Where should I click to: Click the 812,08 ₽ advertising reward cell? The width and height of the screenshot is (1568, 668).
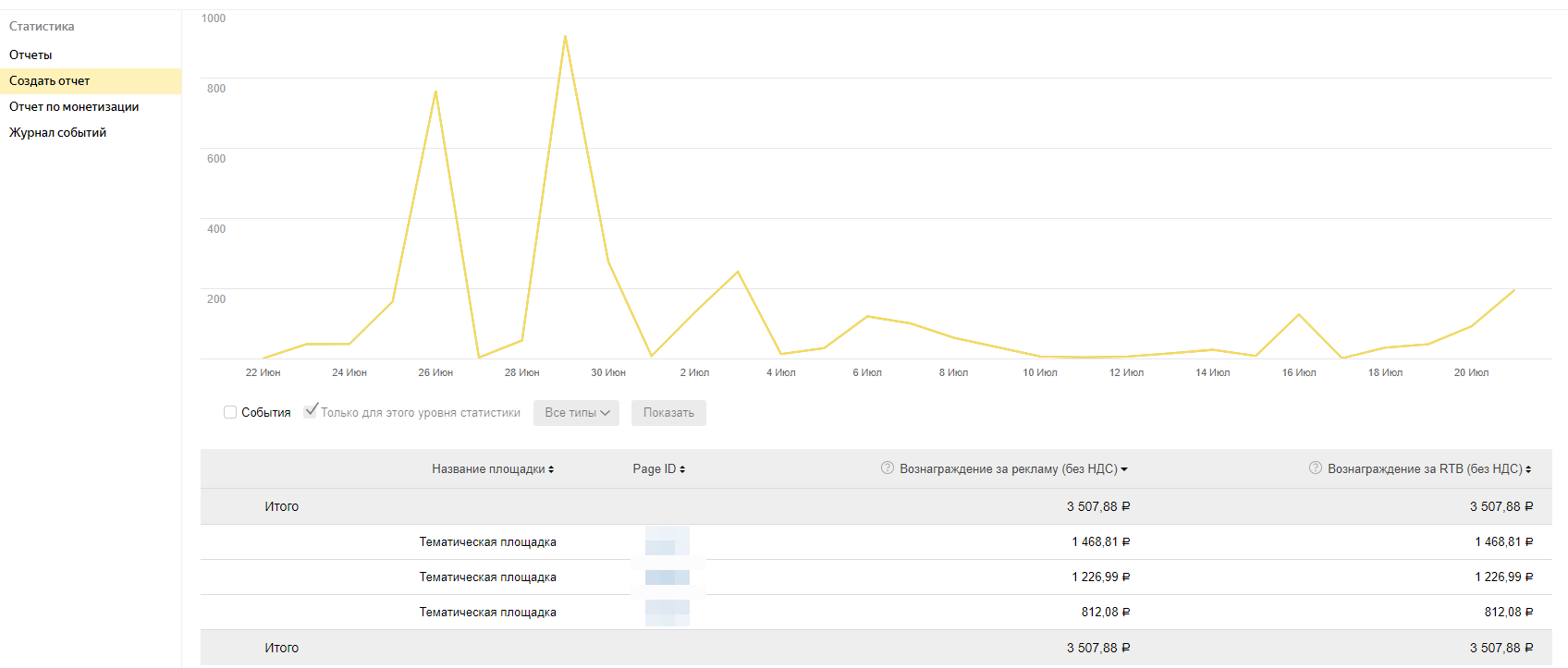point(1105,613)
